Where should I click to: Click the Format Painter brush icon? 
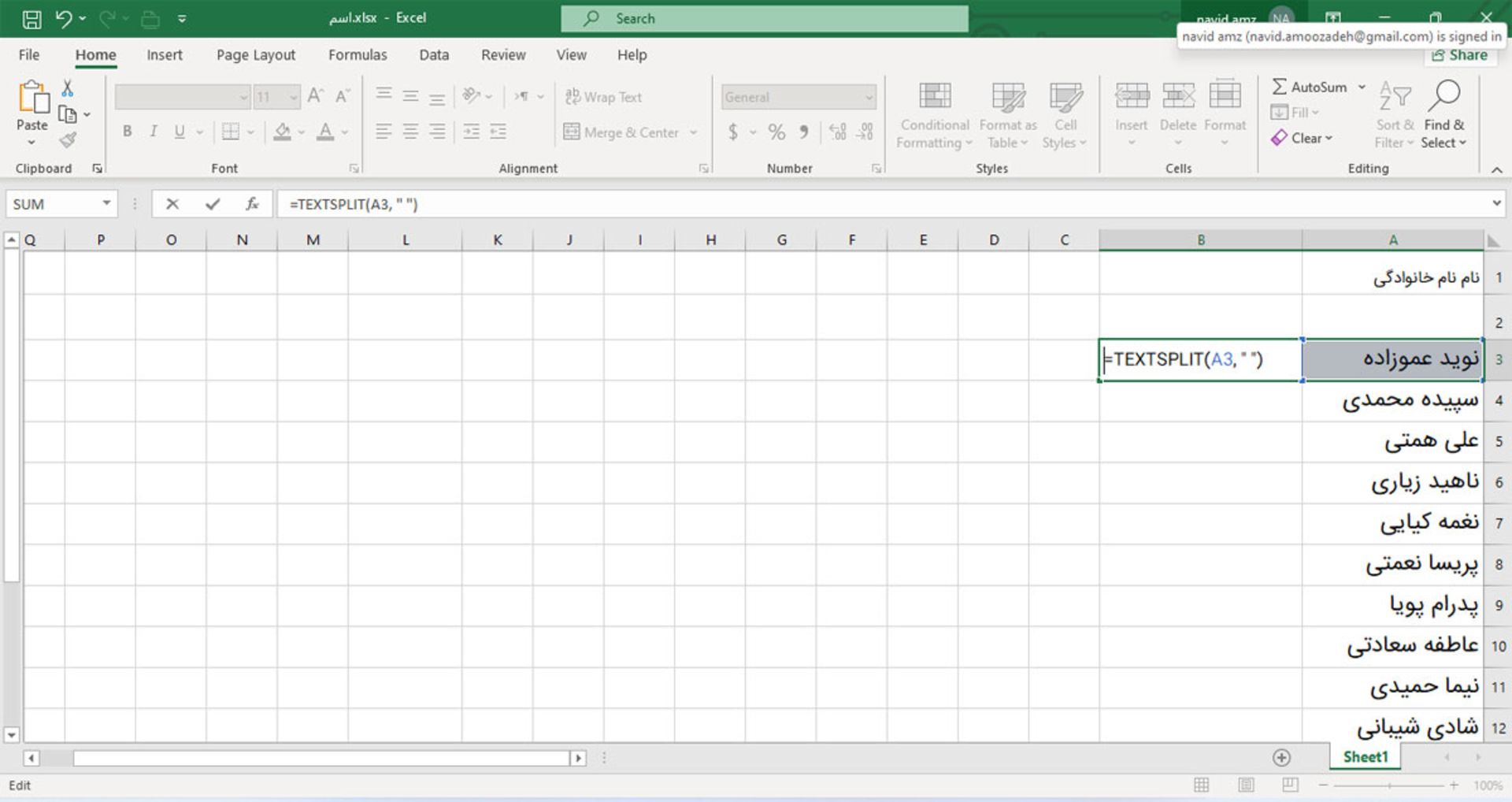click(69, 141)
